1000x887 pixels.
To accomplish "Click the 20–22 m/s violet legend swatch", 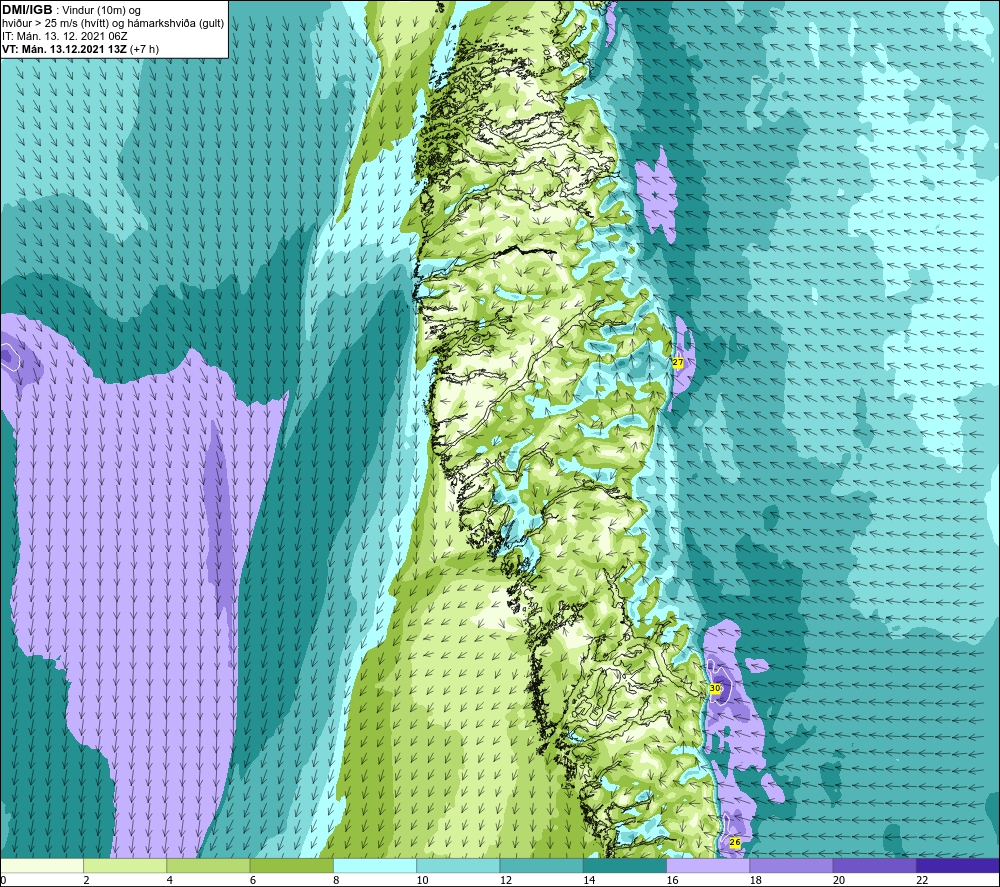I will click(x=874, y=865).
